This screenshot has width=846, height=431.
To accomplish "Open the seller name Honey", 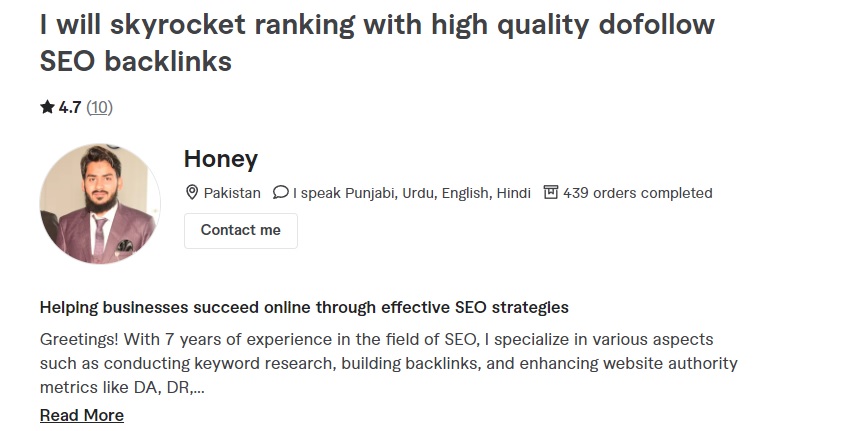I will pos(221,159).
